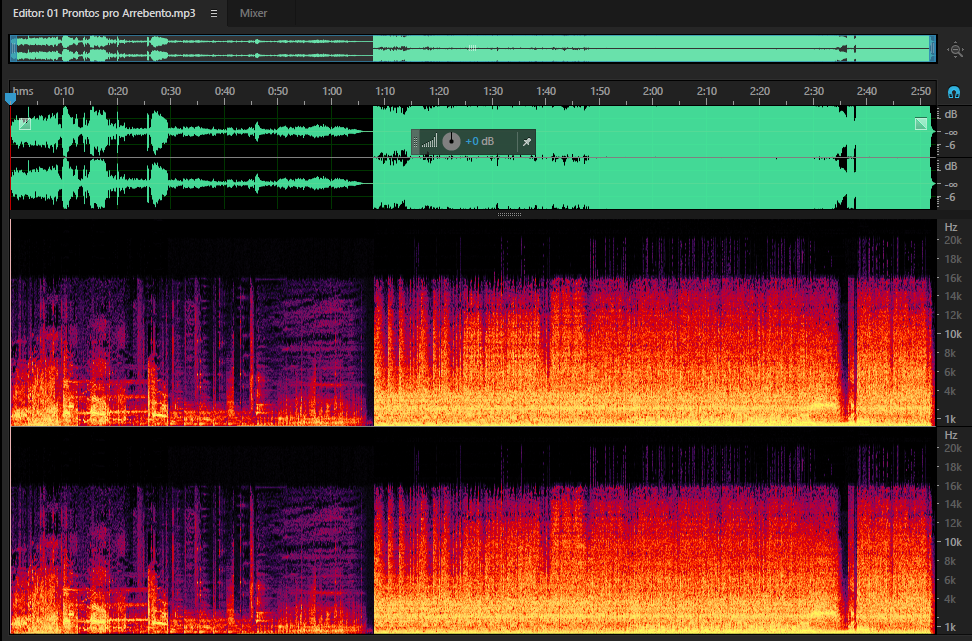Click the fade in handle on waveform

pyautogui.click(x=25, y=123)
